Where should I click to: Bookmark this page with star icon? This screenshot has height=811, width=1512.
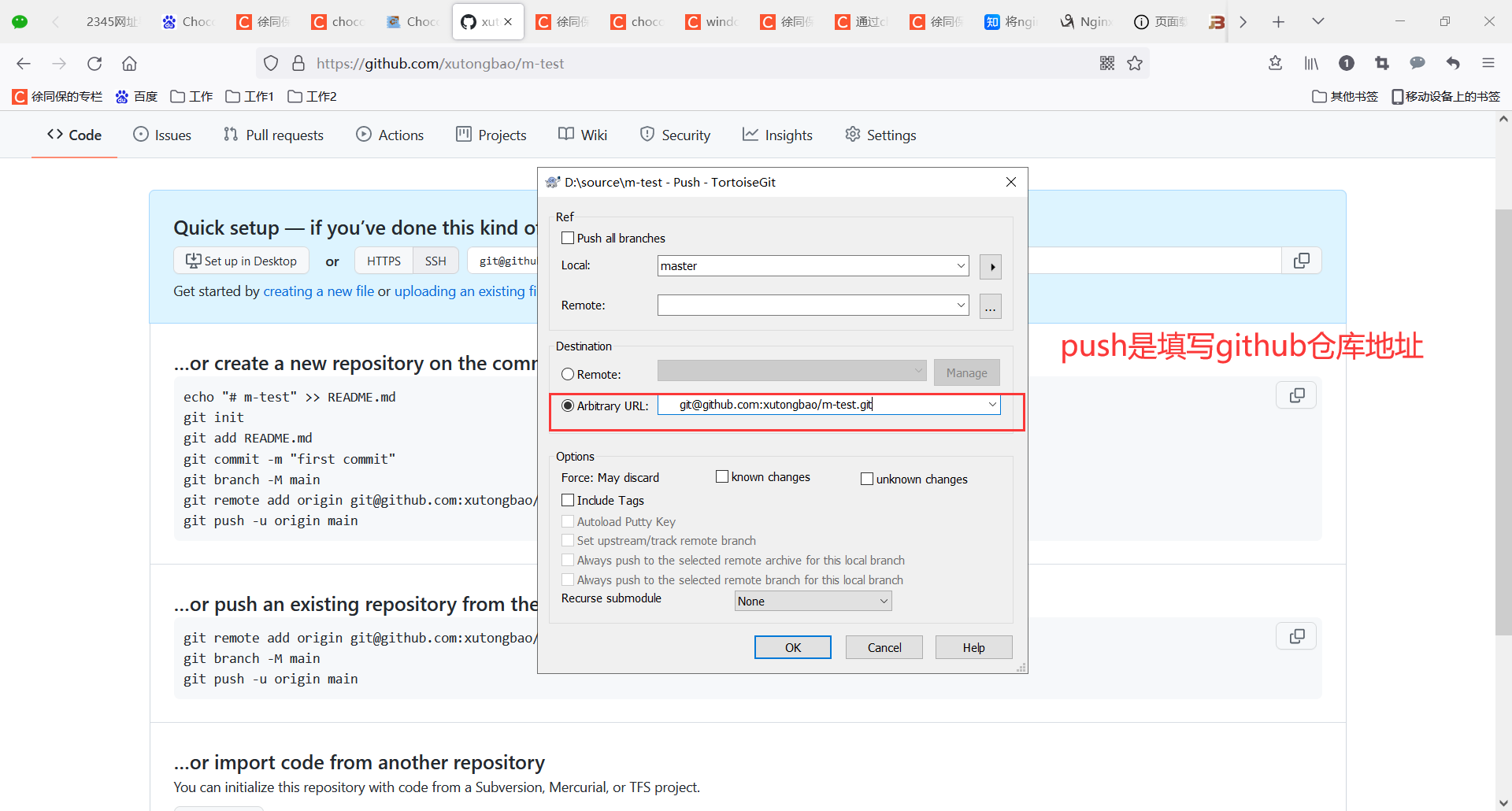pos(1135,64)
